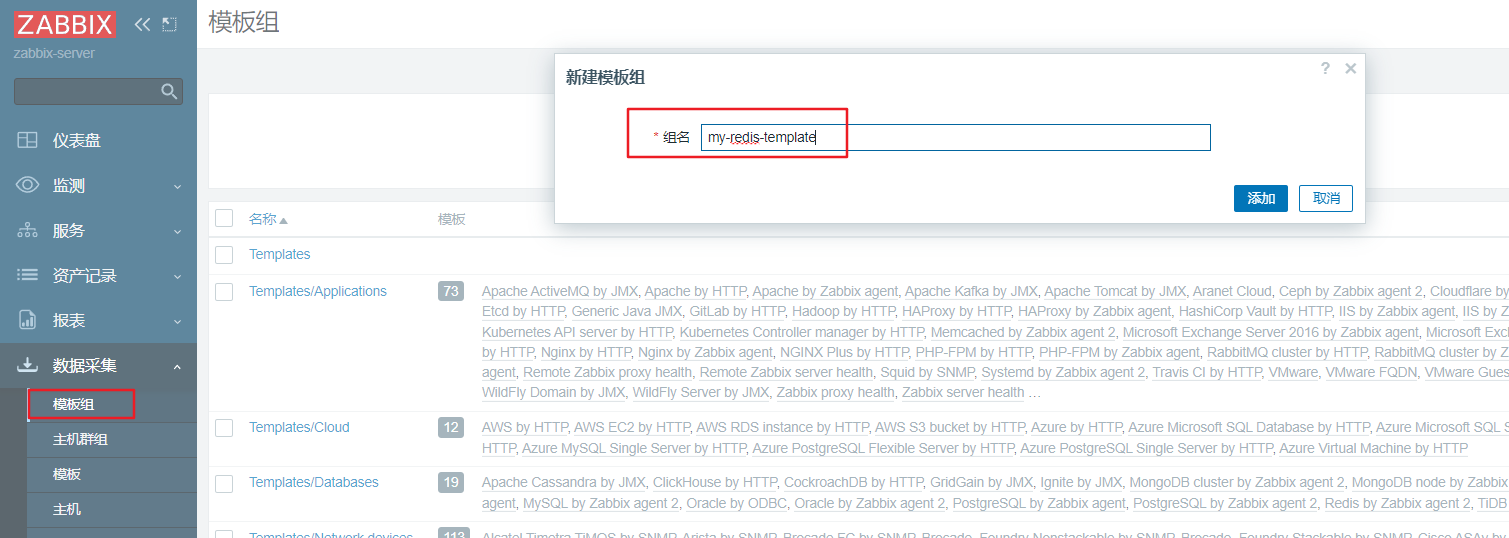Open Apache ActiveMQ by JMX template
Image resolution: width=1509 pixels, height=538 pixels.
(x=560, y=291)
